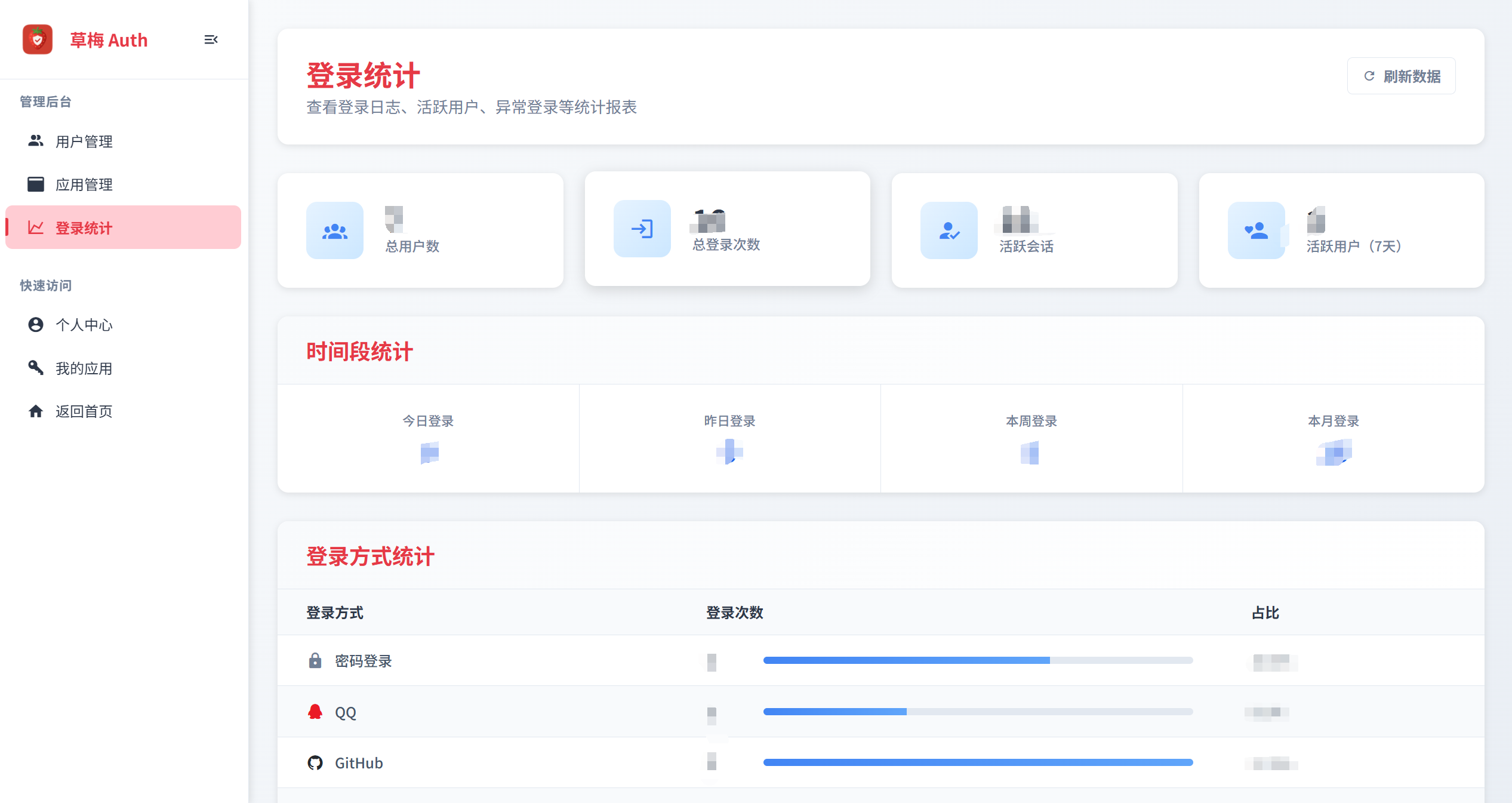Click the key icon beside 我的应用
This screenshot has height=803, width=1512.
(36, 368)
